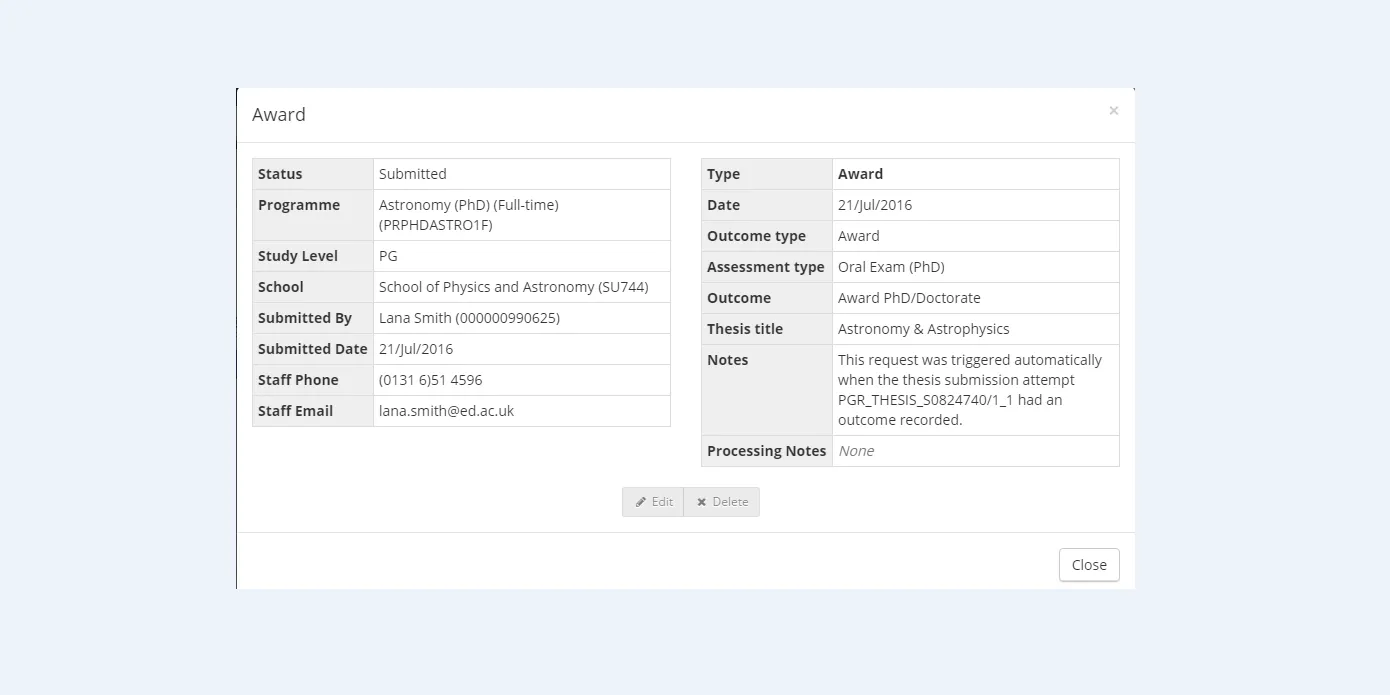Click the Submitted Date row value

point(416,349)
